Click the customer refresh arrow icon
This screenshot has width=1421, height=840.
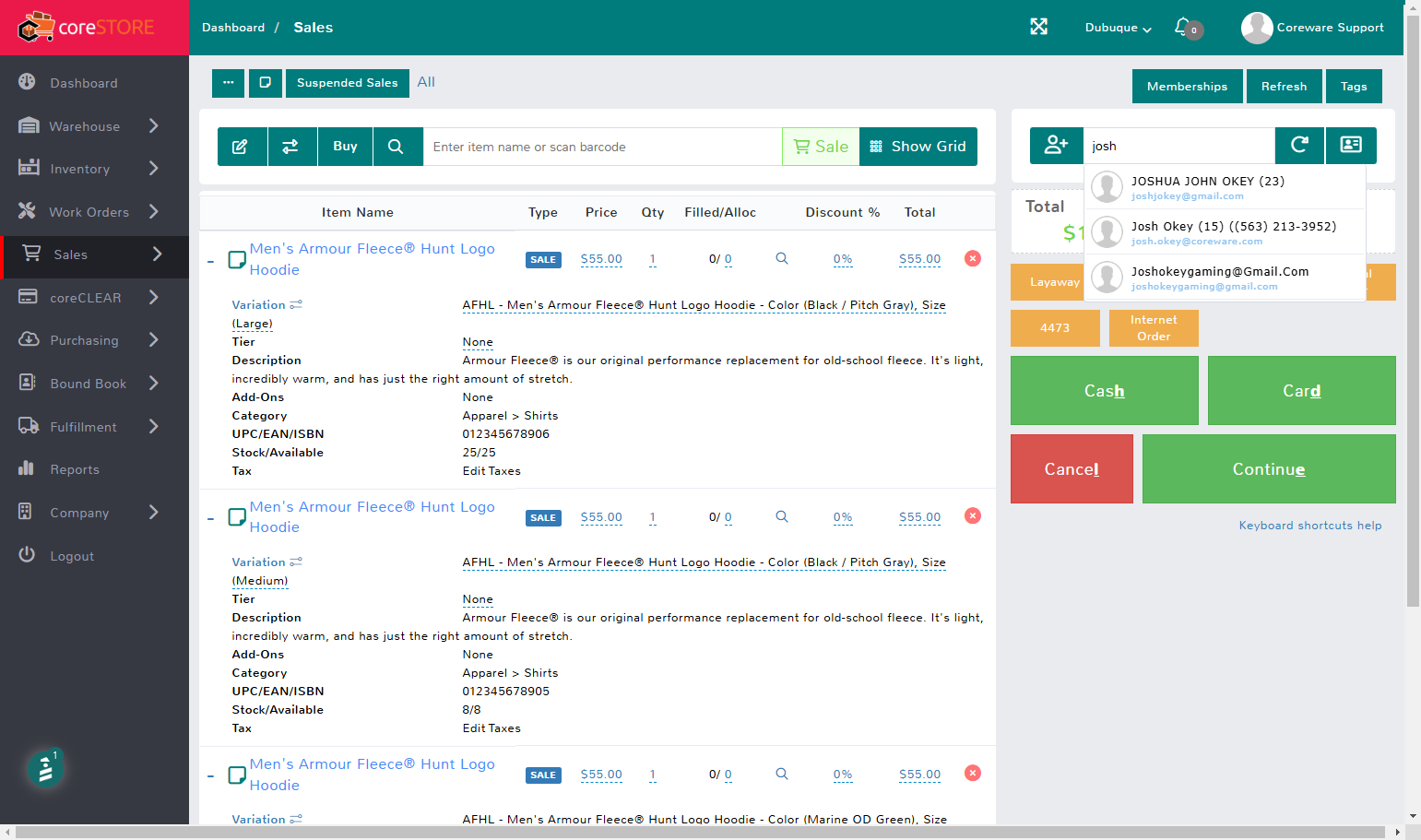pyautogui.click(x=1300, y=145)
